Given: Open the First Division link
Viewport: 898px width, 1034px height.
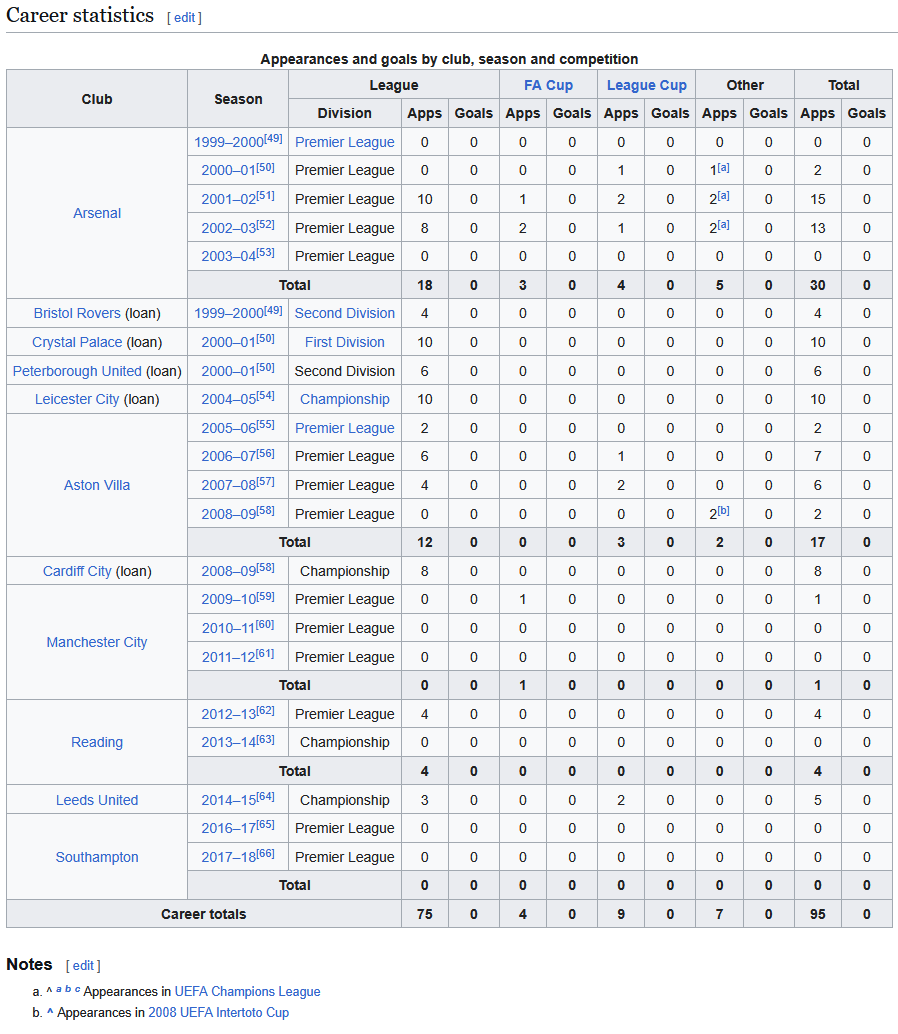Looking at the screenshot, I should pyautogui.click(x=345, y=342).
